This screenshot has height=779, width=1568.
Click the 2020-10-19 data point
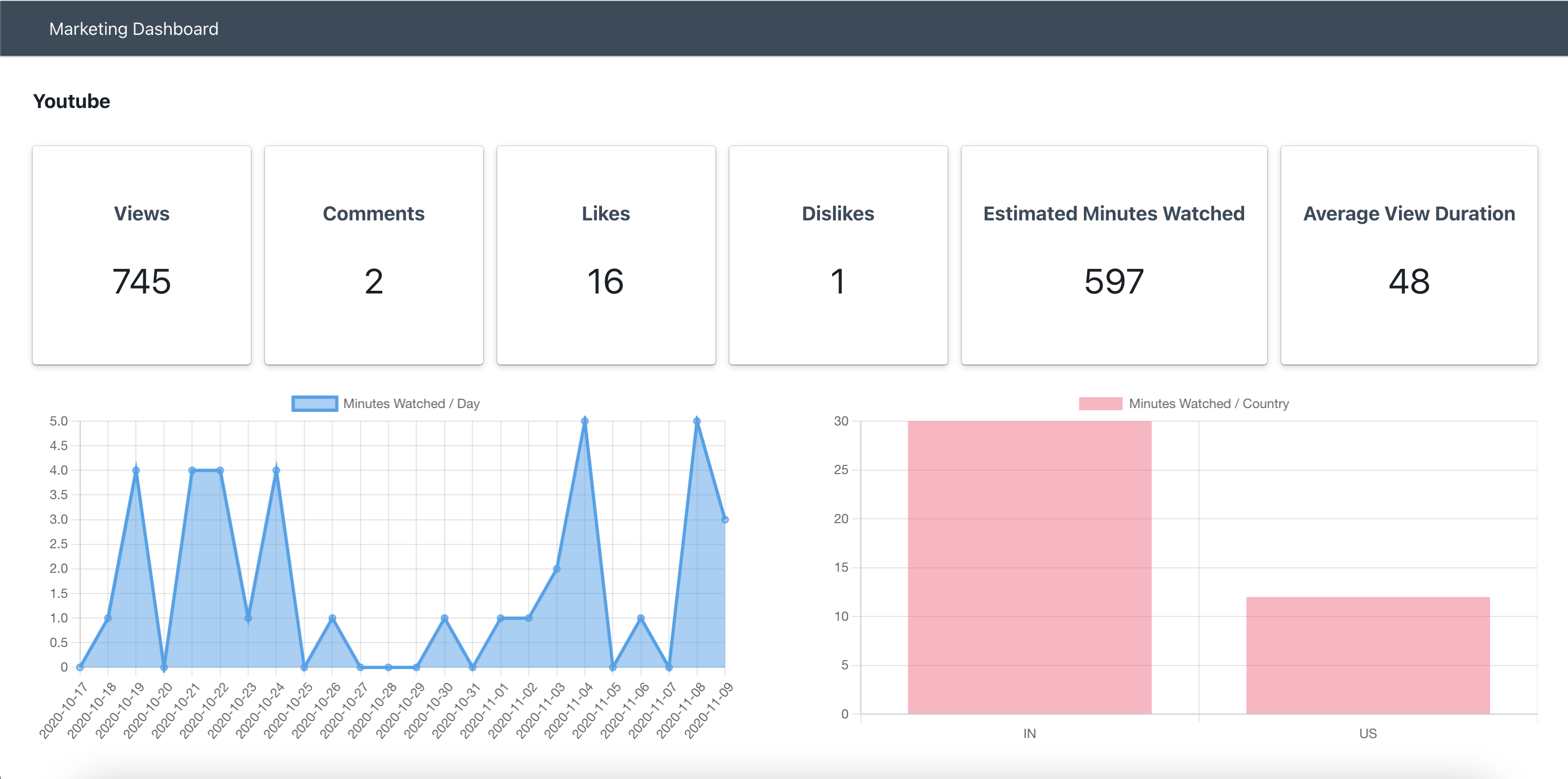136,470
